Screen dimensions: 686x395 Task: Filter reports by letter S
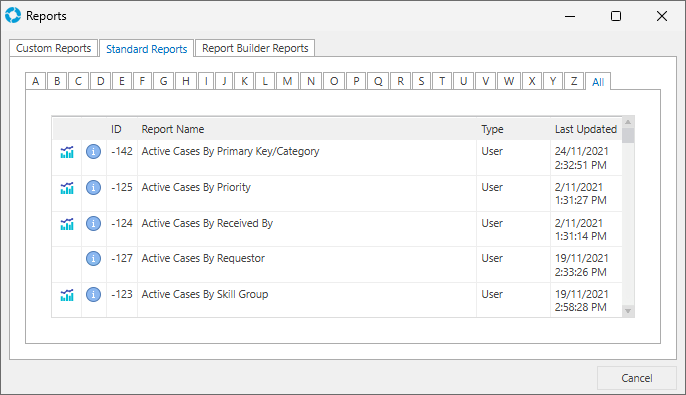[421, 81]
